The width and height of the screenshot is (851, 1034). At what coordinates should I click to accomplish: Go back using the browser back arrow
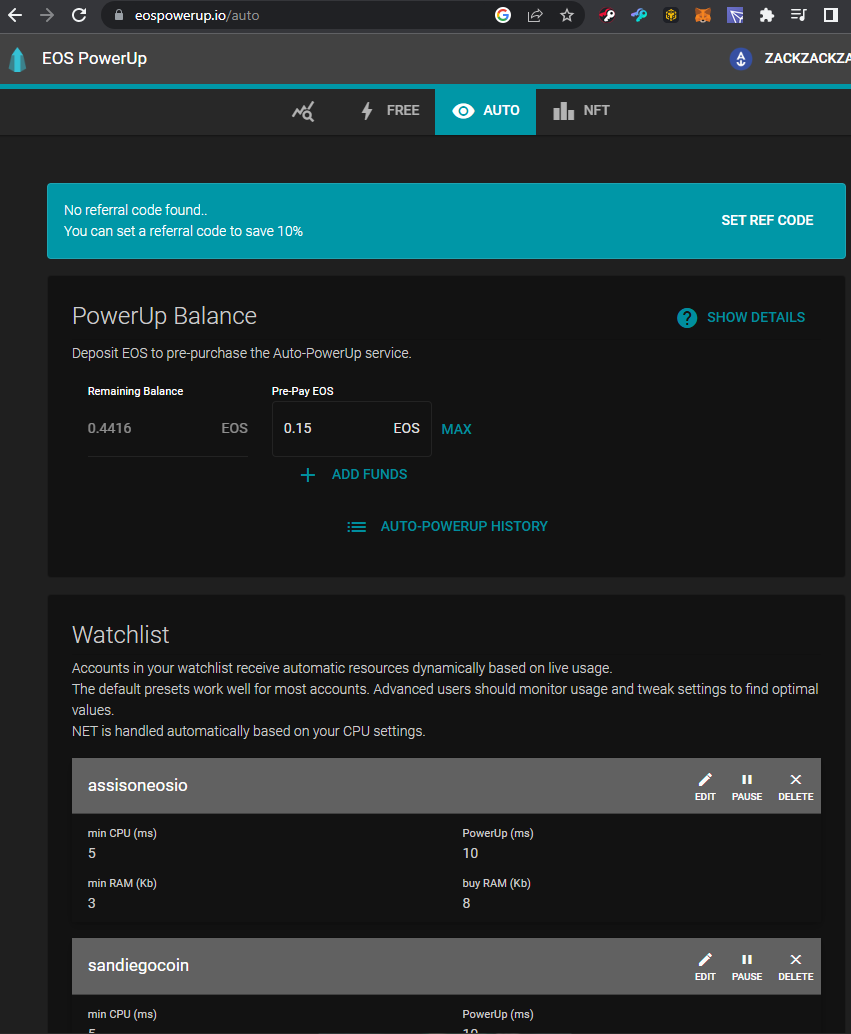[x=15, y=15]
